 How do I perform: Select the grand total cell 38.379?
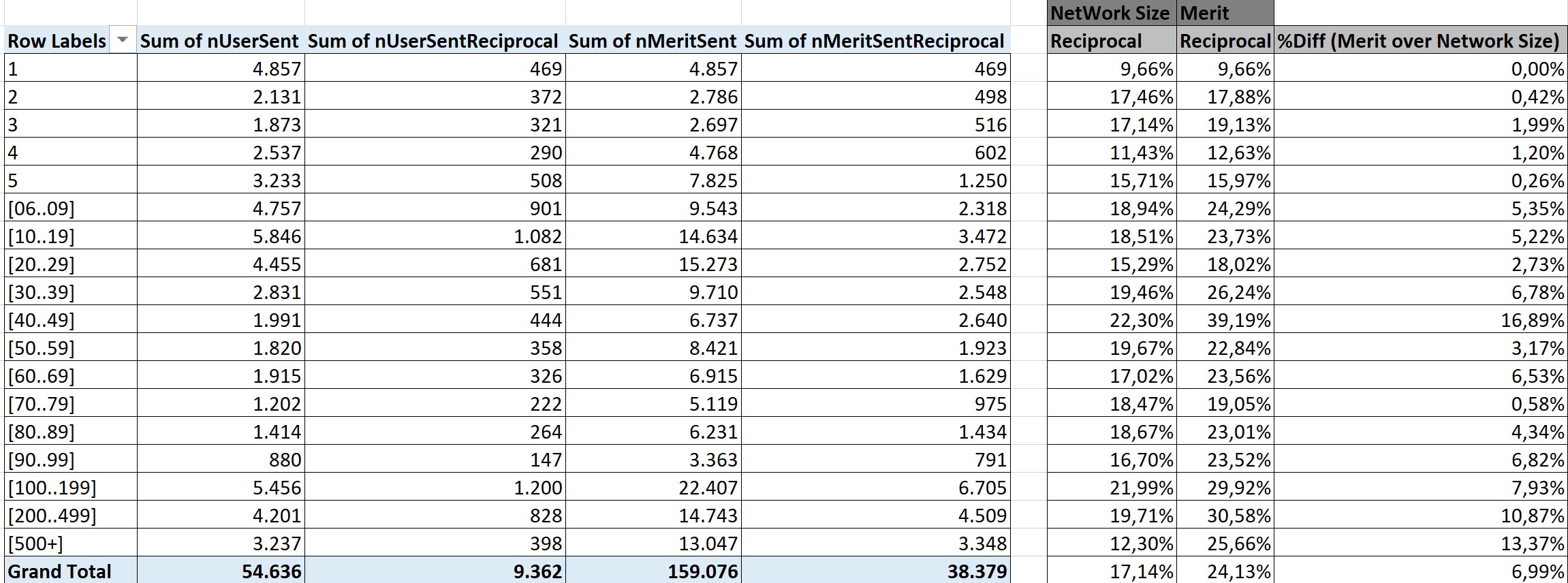click(x=875, y=571)
